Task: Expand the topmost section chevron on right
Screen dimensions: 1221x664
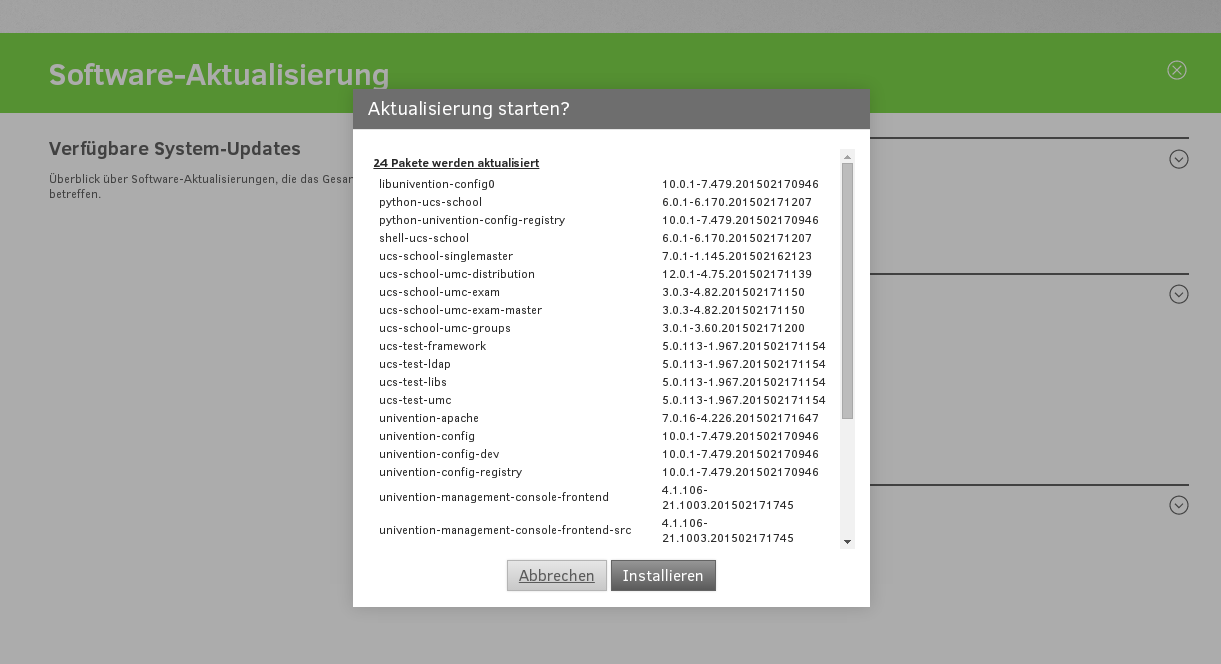Action: point(1179,159)
